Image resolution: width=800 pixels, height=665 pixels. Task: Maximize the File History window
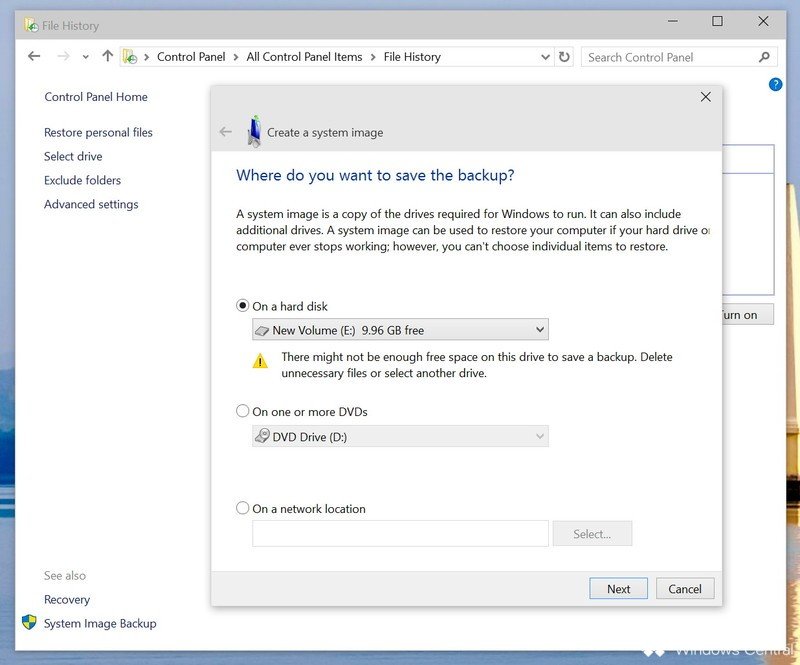(717, 21)
